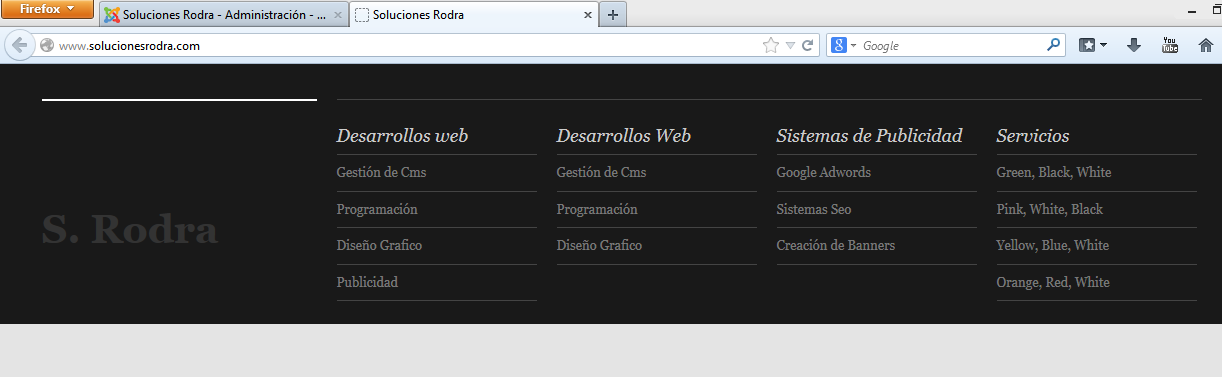
Task: Show URL history dropdown arrow
Action: [790, 45]
